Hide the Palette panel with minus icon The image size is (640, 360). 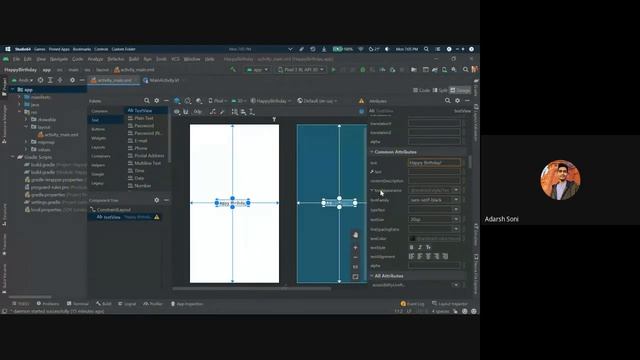coord(166,100)
